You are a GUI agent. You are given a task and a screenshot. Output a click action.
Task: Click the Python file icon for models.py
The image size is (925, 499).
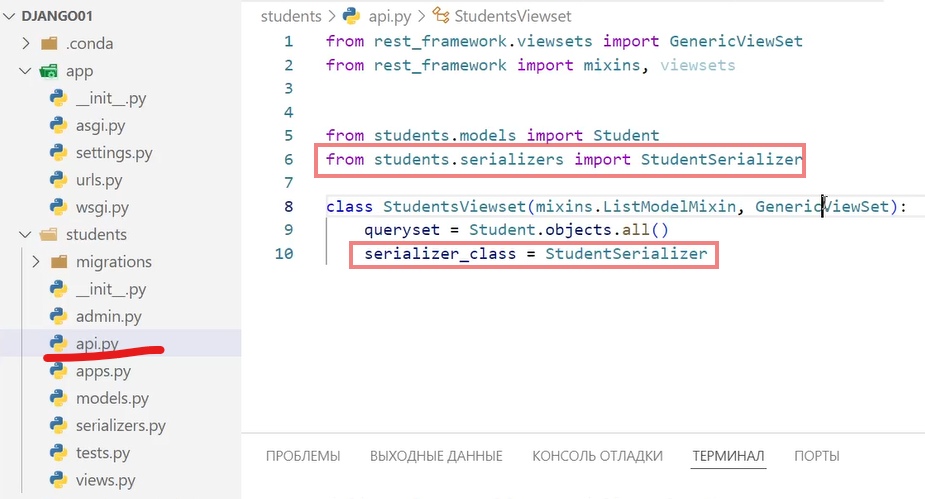(x=58, y=398)
